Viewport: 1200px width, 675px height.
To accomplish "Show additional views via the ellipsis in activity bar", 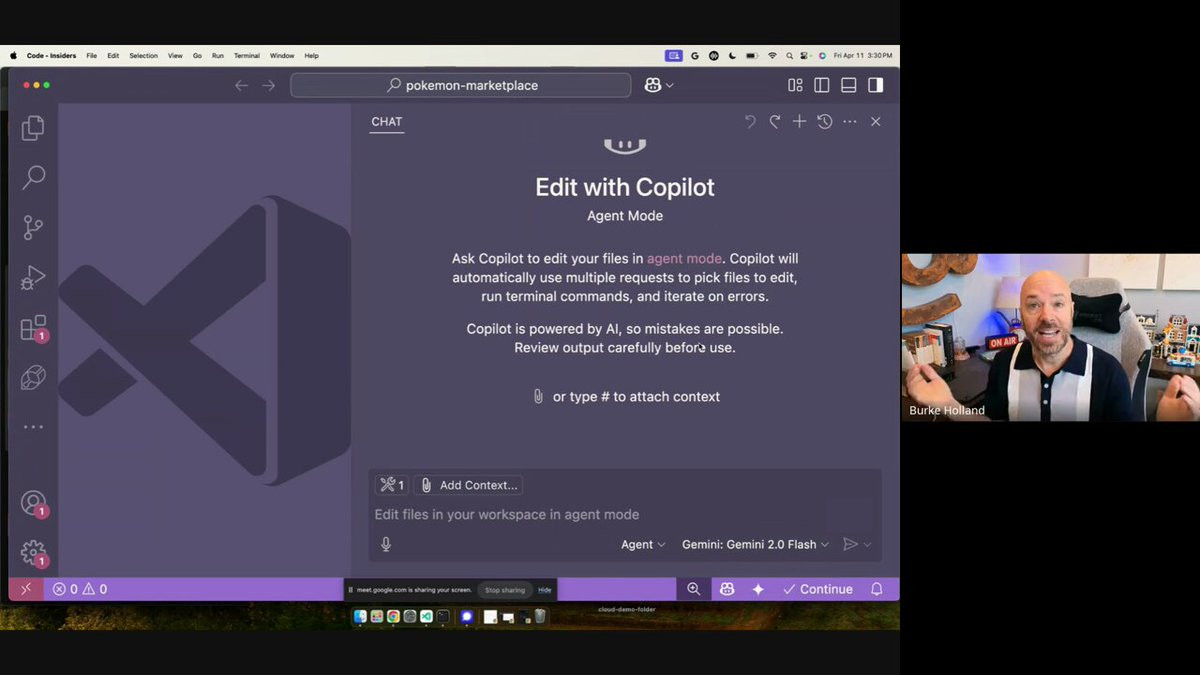I will [x=33, y=427].
